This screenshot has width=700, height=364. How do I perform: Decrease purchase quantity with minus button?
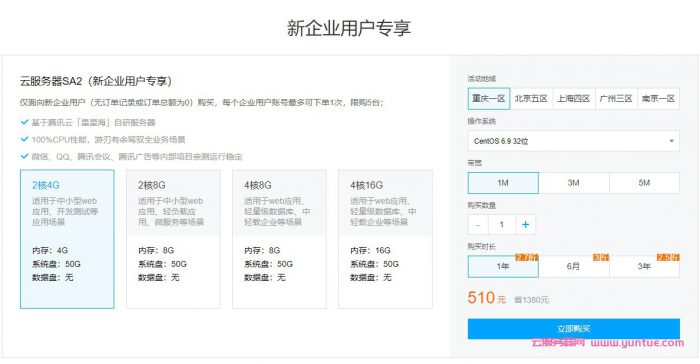tap(478, 225)
